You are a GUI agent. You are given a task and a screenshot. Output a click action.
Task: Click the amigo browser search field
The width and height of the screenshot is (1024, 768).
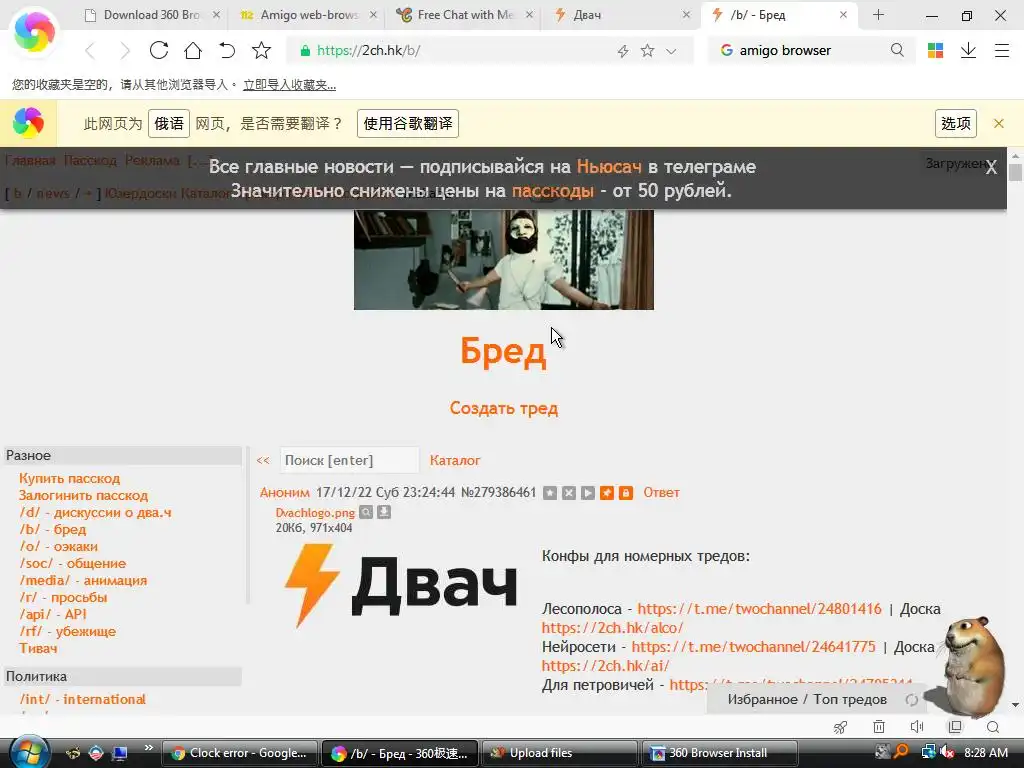(x=810, y=50)
